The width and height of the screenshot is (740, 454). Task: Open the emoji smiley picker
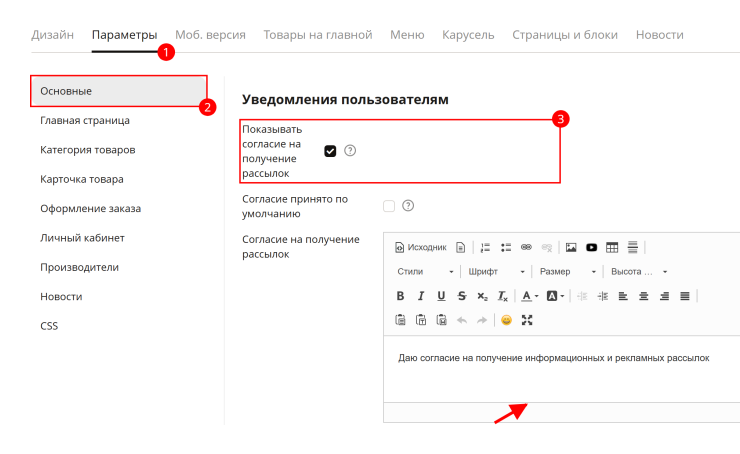[506, 320]
